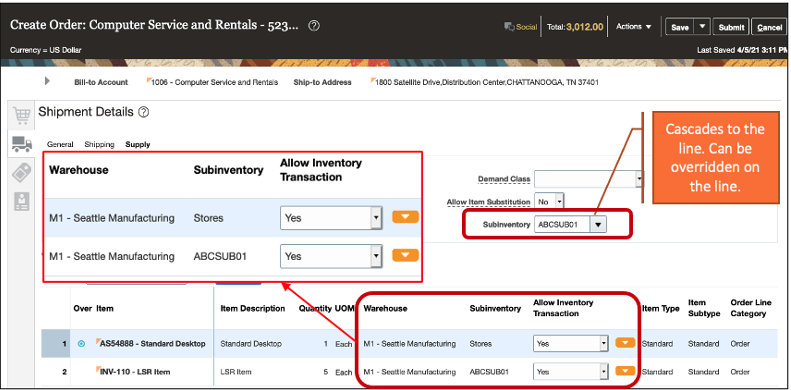
Task: Select the truck shipment sidebar icon
Action: [x=22, y=144]
